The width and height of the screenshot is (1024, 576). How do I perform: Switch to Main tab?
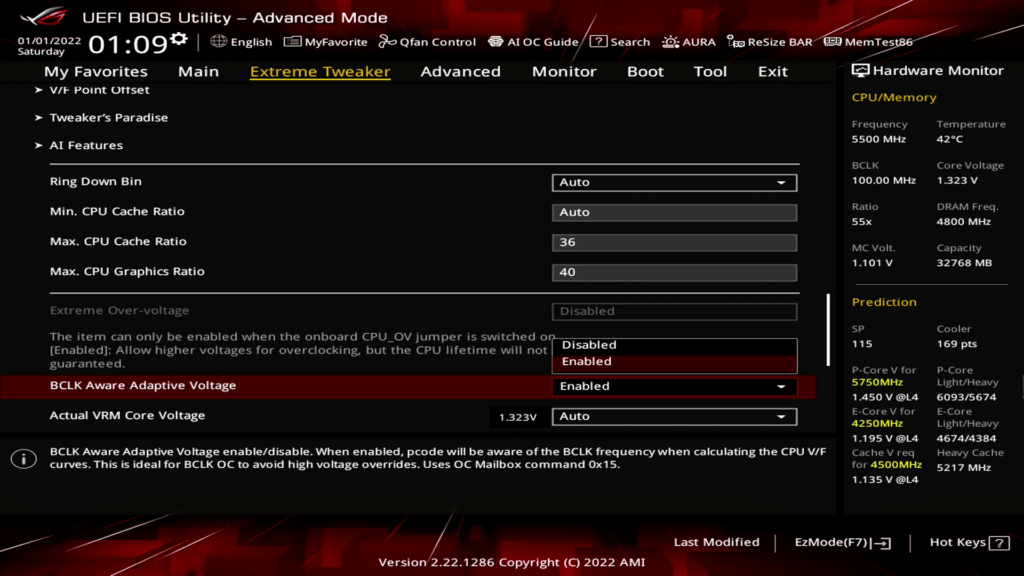click(199, 71)
